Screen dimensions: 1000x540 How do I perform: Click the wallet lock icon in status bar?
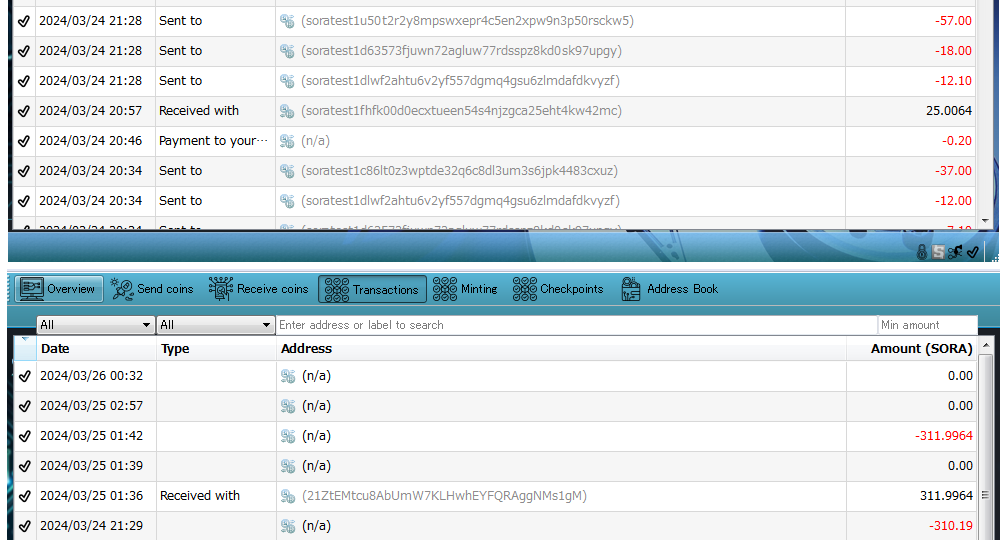[x=922, y=252]
